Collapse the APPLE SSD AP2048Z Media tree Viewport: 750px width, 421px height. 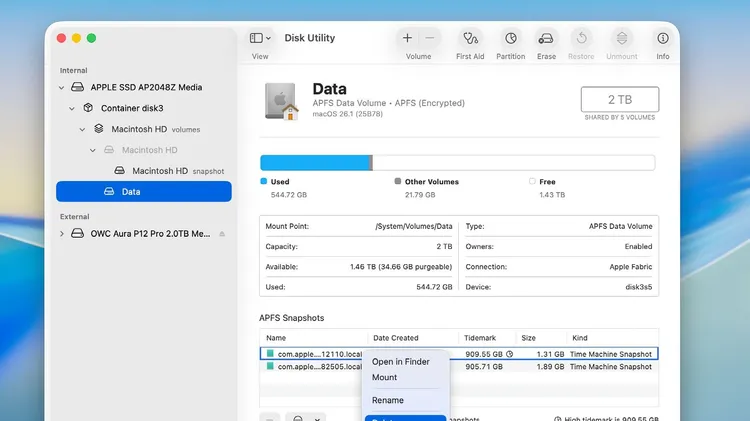(x=62, y=87)
